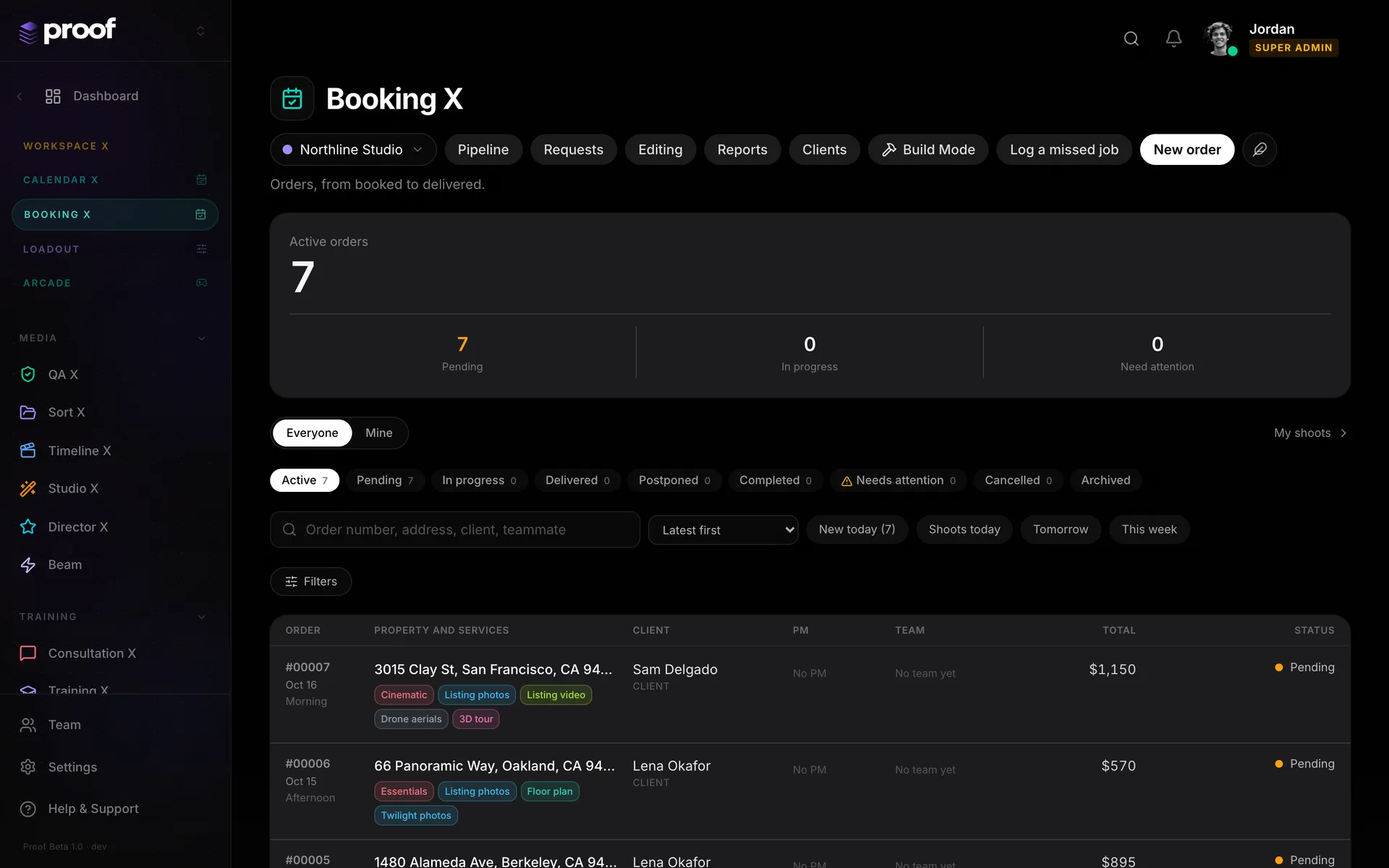Open the Northline Studio dropdown
This screenshot has height=868, width=1389.
(x=353, y=150)
